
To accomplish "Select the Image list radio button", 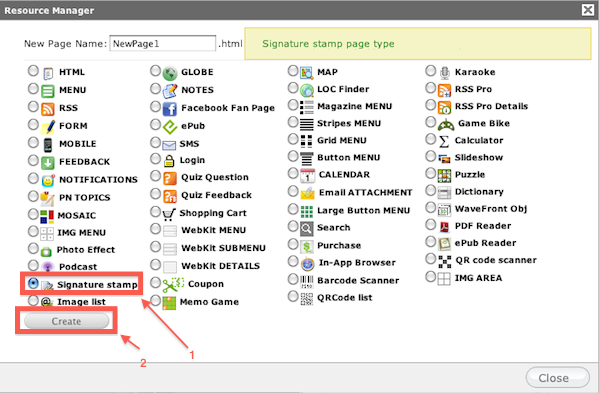I will coord(33,300).
